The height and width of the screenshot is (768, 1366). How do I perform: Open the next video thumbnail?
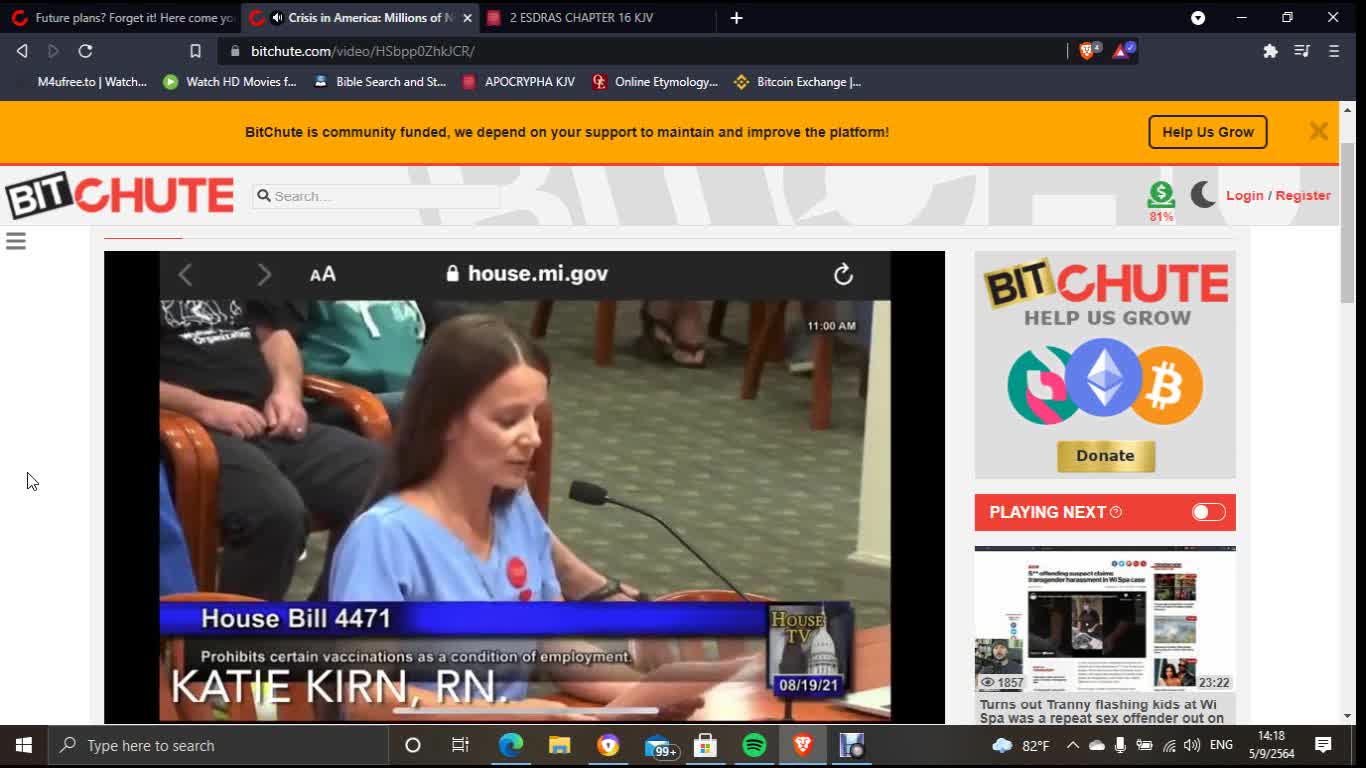[x=1105, y=619]
